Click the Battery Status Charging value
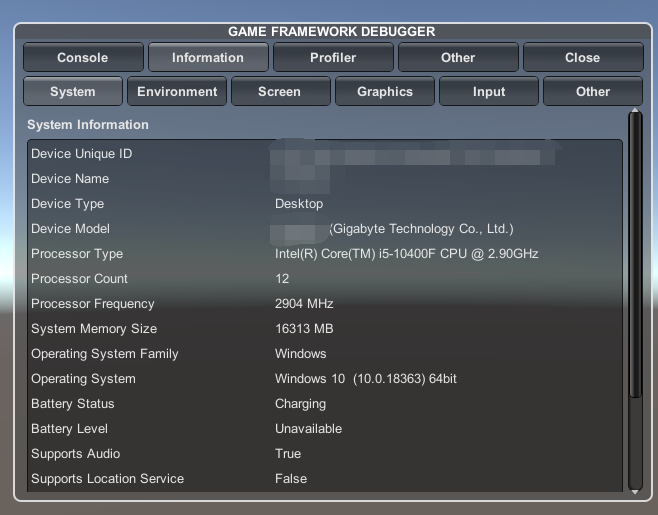Viewport: 658px width, 515px height. [x=300, y=404]
